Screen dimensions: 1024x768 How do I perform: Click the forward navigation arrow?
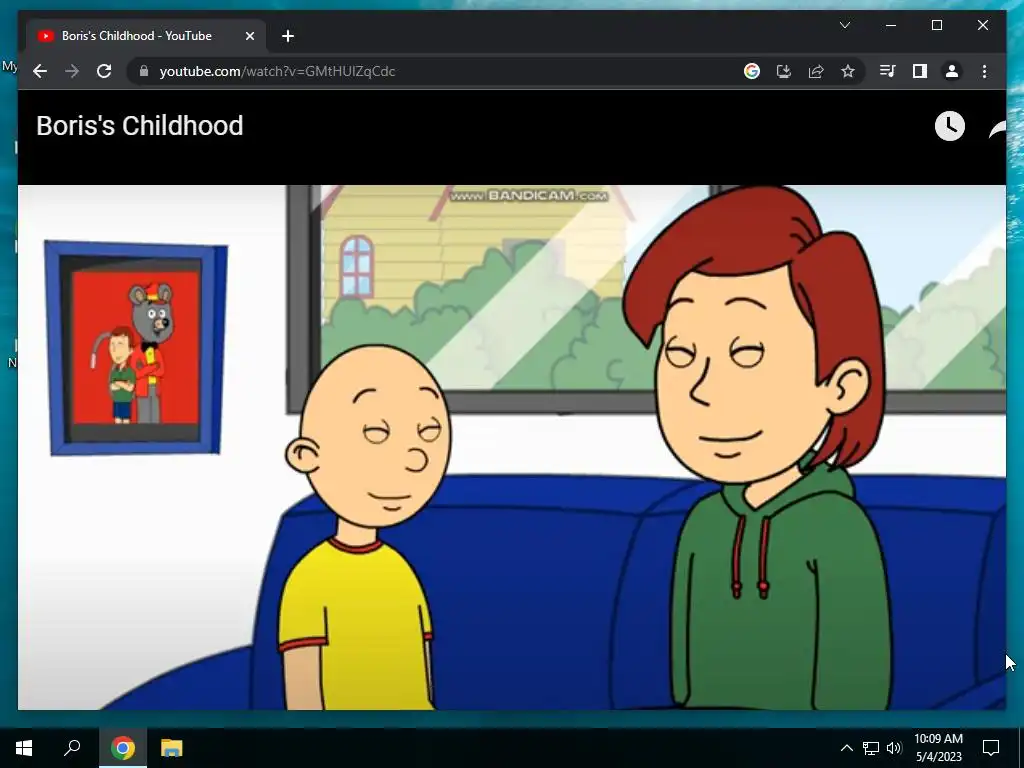click(x=72, y=71)
